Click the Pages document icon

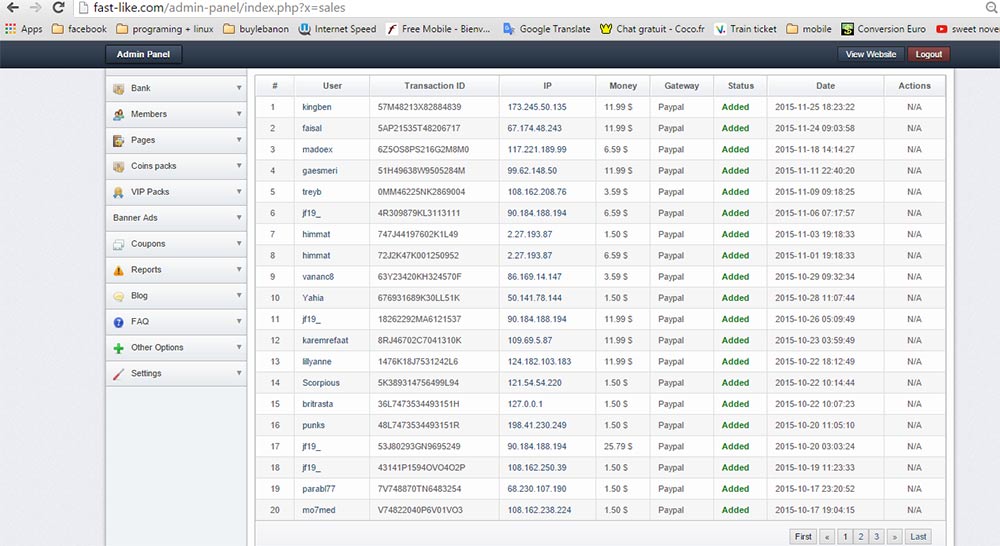pos(119,140)
